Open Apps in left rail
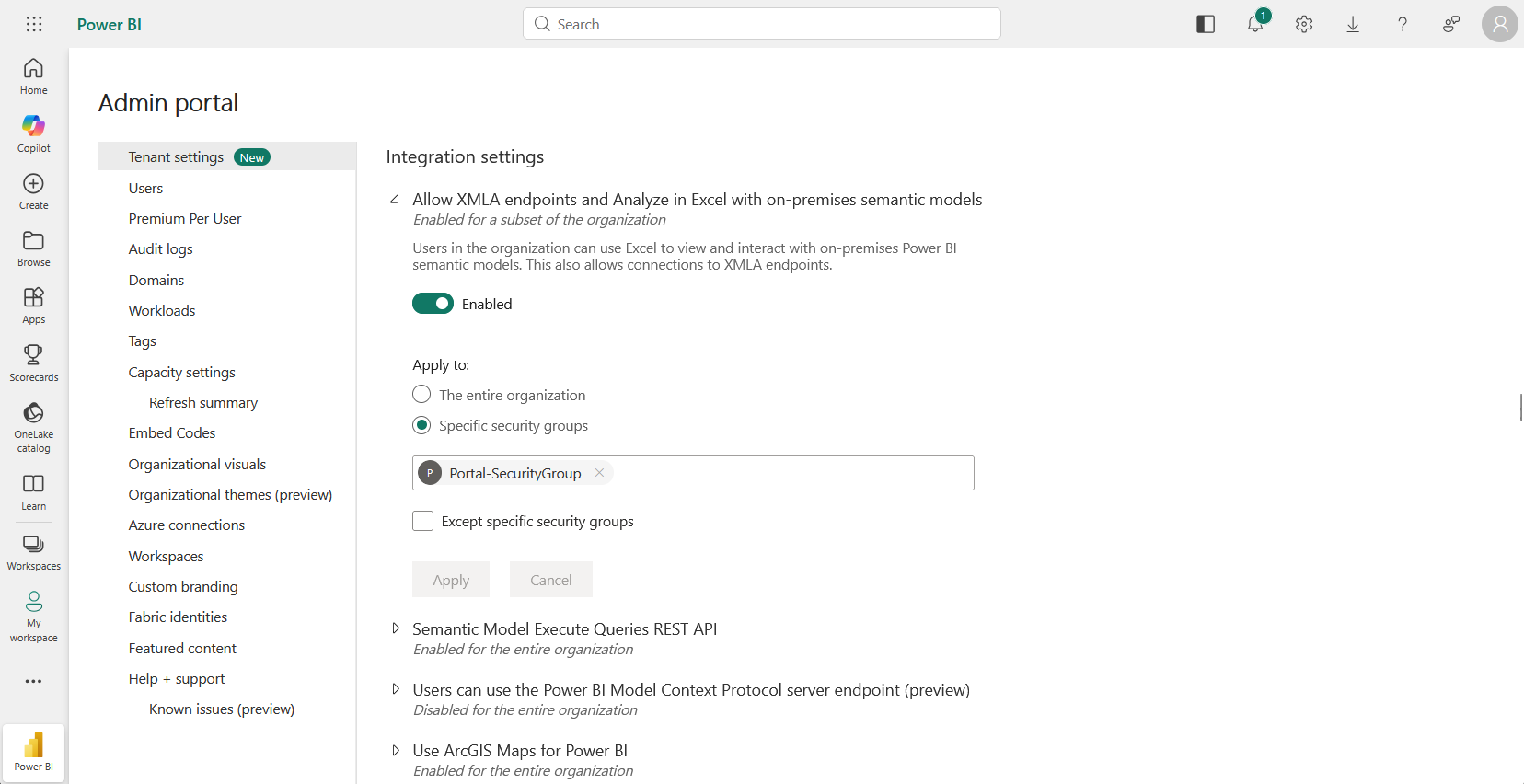 point(34,306)
